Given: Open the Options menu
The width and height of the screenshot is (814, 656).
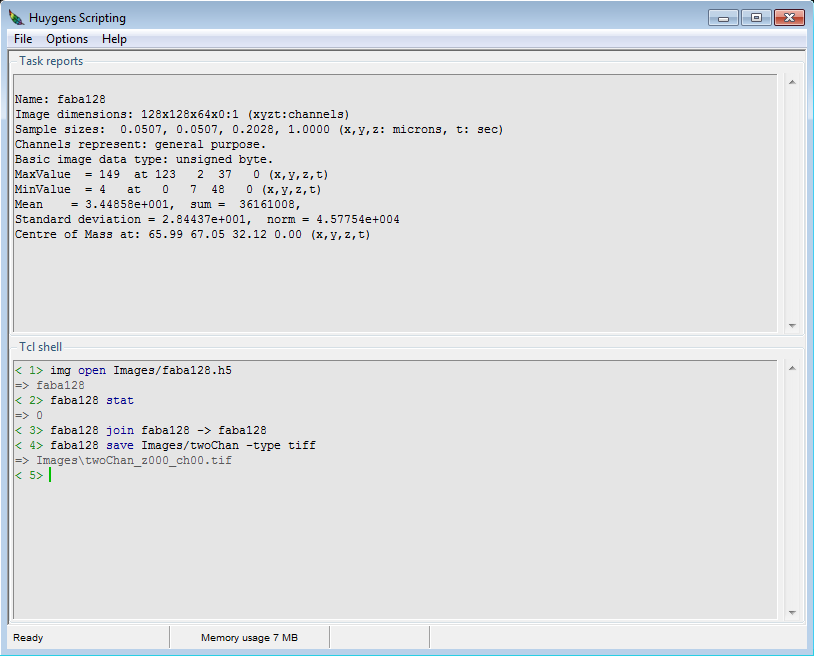Looking at the screenshot, I should [67, 39].
